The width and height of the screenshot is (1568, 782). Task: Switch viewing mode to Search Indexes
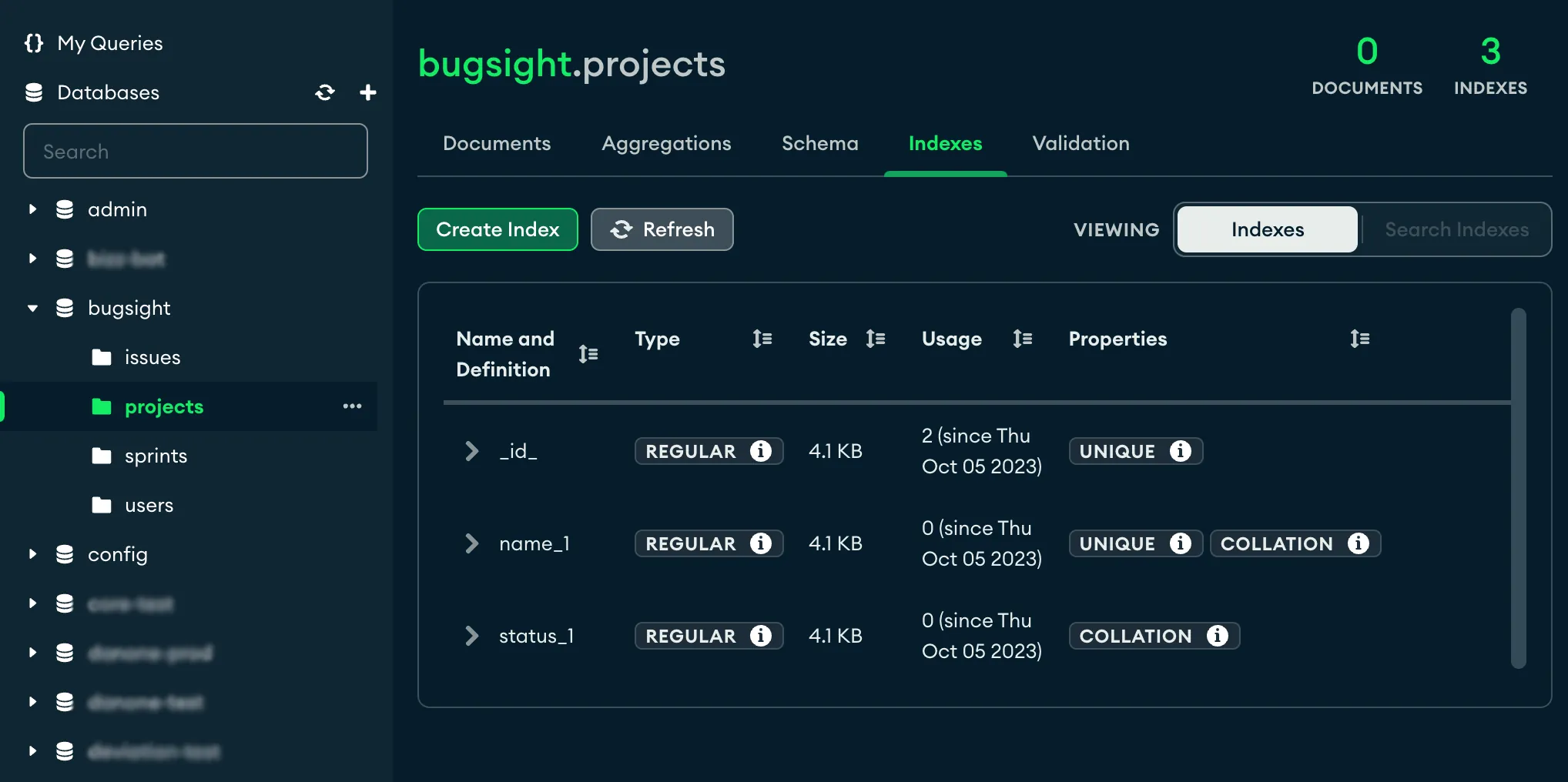coord(1456,229)
